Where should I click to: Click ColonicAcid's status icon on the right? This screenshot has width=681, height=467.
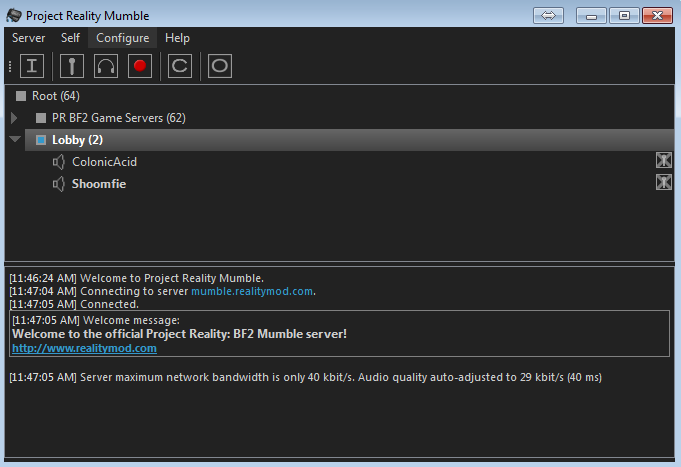tap(664, 160)
